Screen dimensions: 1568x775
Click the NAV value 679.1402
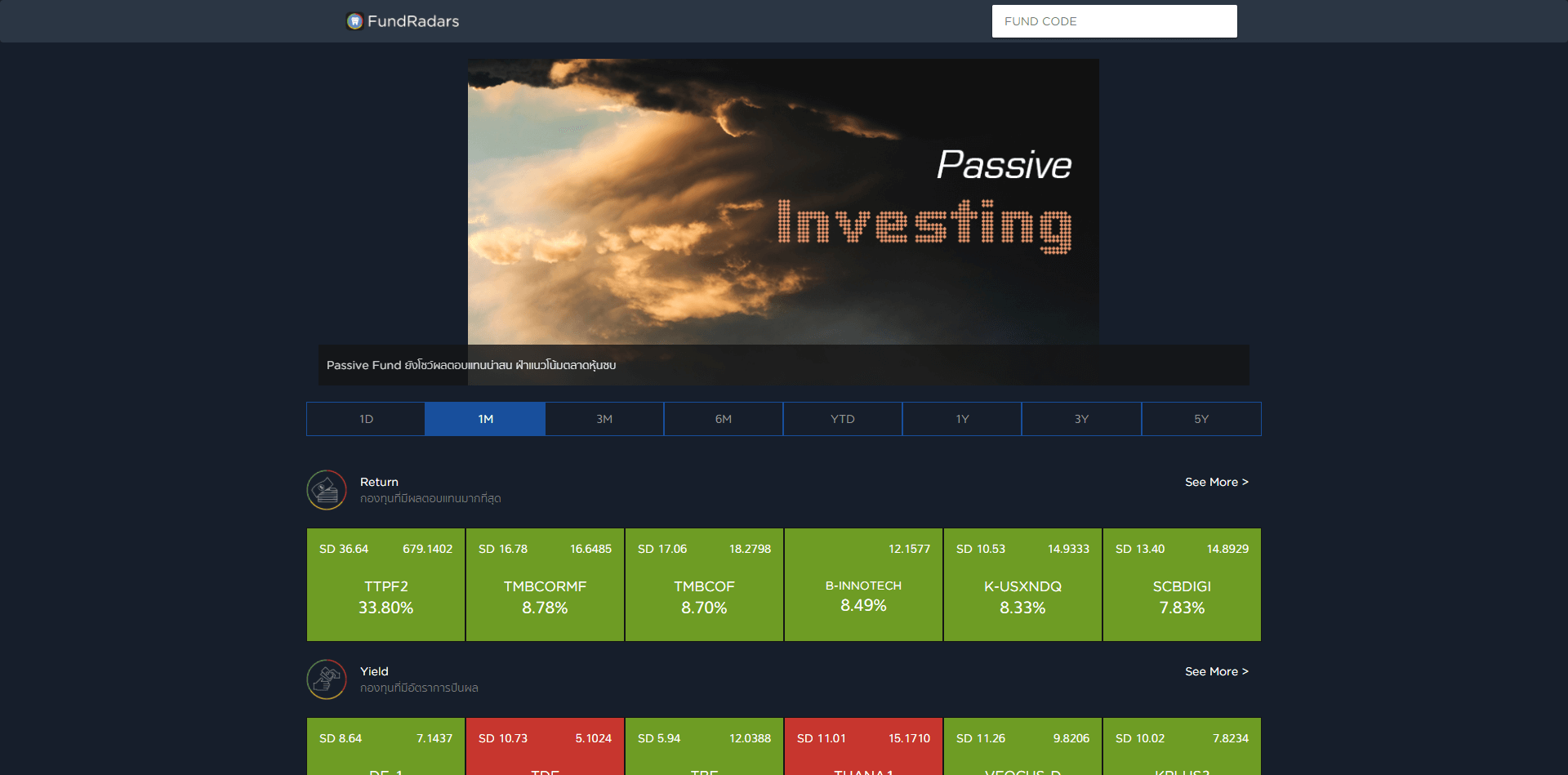pos(427,549)
